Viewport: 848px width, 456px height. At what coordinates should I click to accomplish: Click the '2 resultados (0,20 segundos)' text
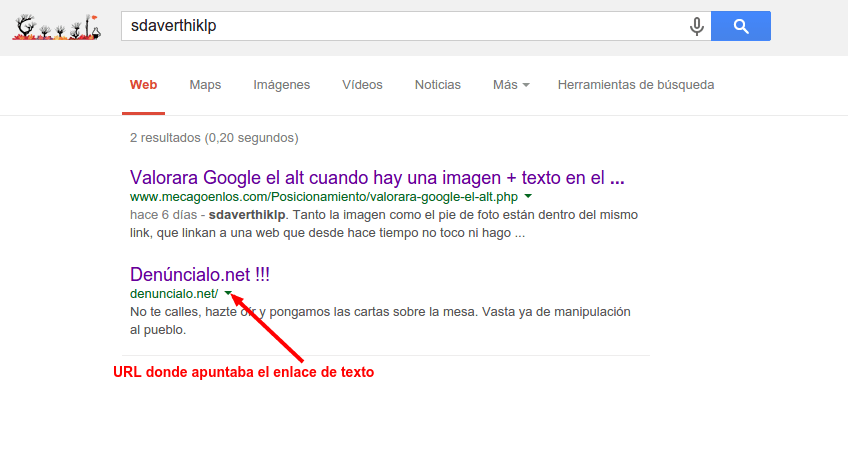tap(214, 138)
